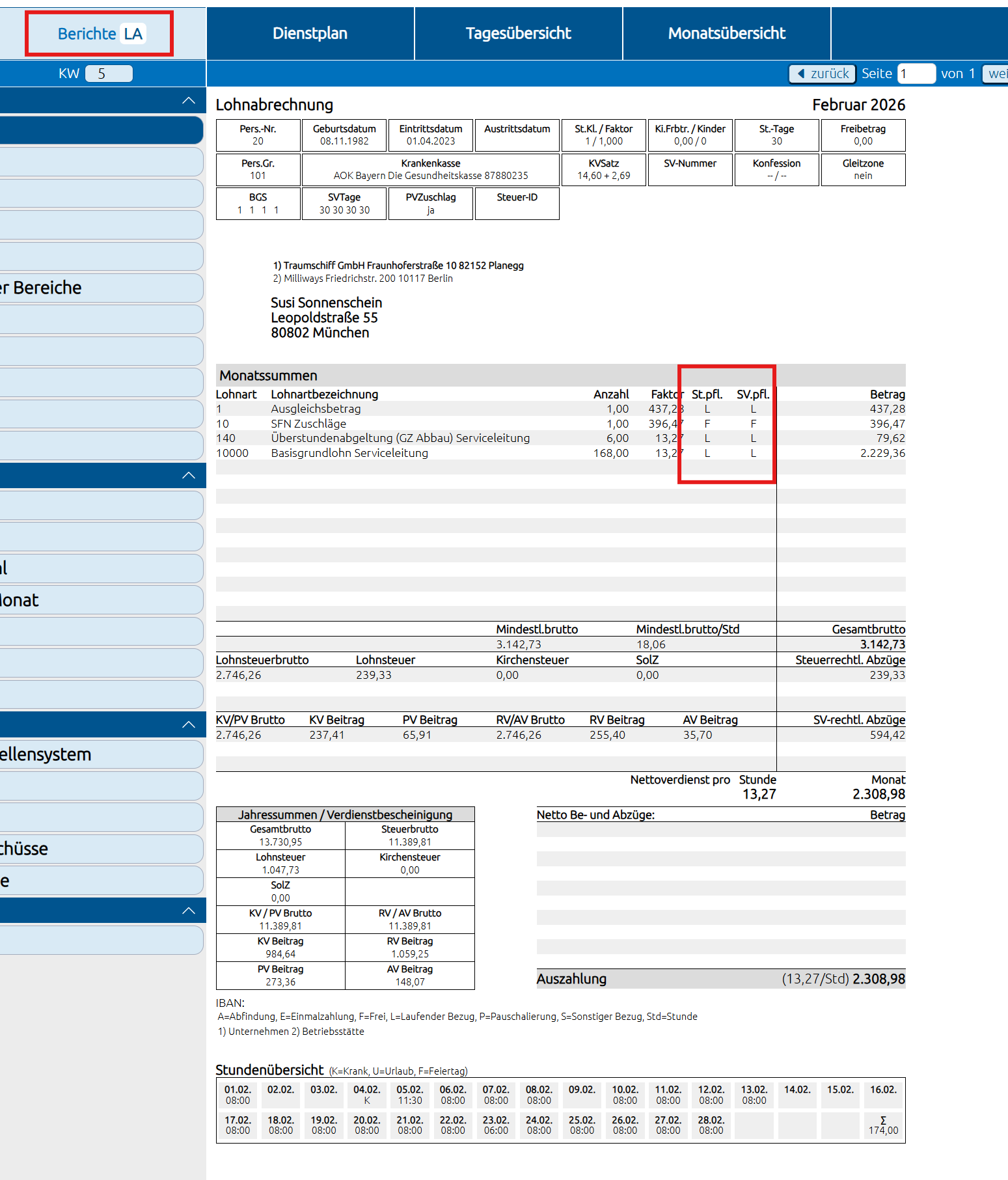The image size is (1008, 1180).
Task: Select the sidebar entry directly below 'chüsse'
Action: pos(101,881)
